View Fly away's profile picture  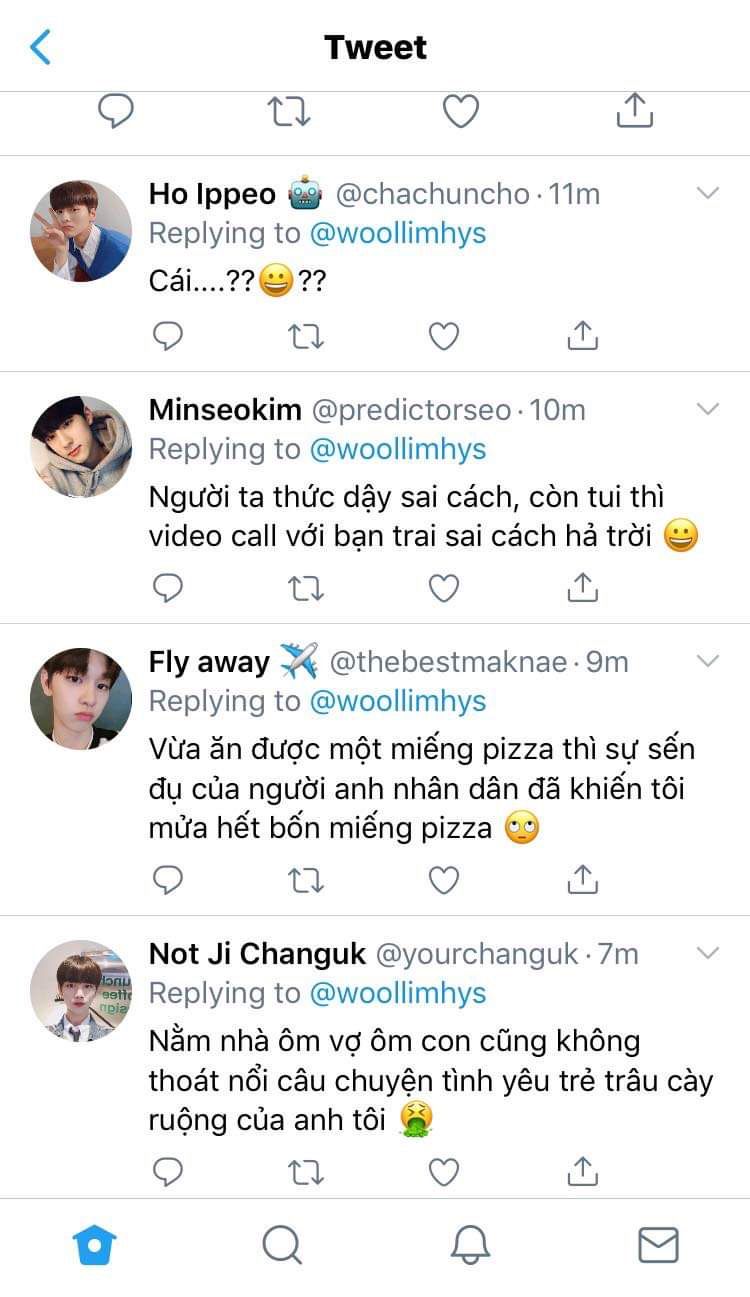pos(81,698)
